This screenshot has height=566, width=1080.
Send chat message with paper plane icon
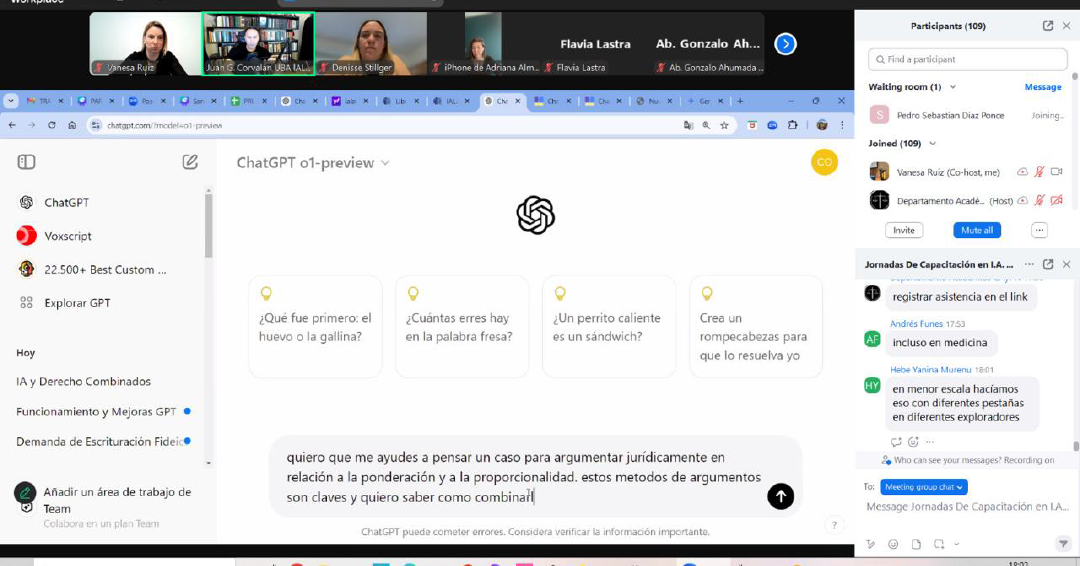1063,544
